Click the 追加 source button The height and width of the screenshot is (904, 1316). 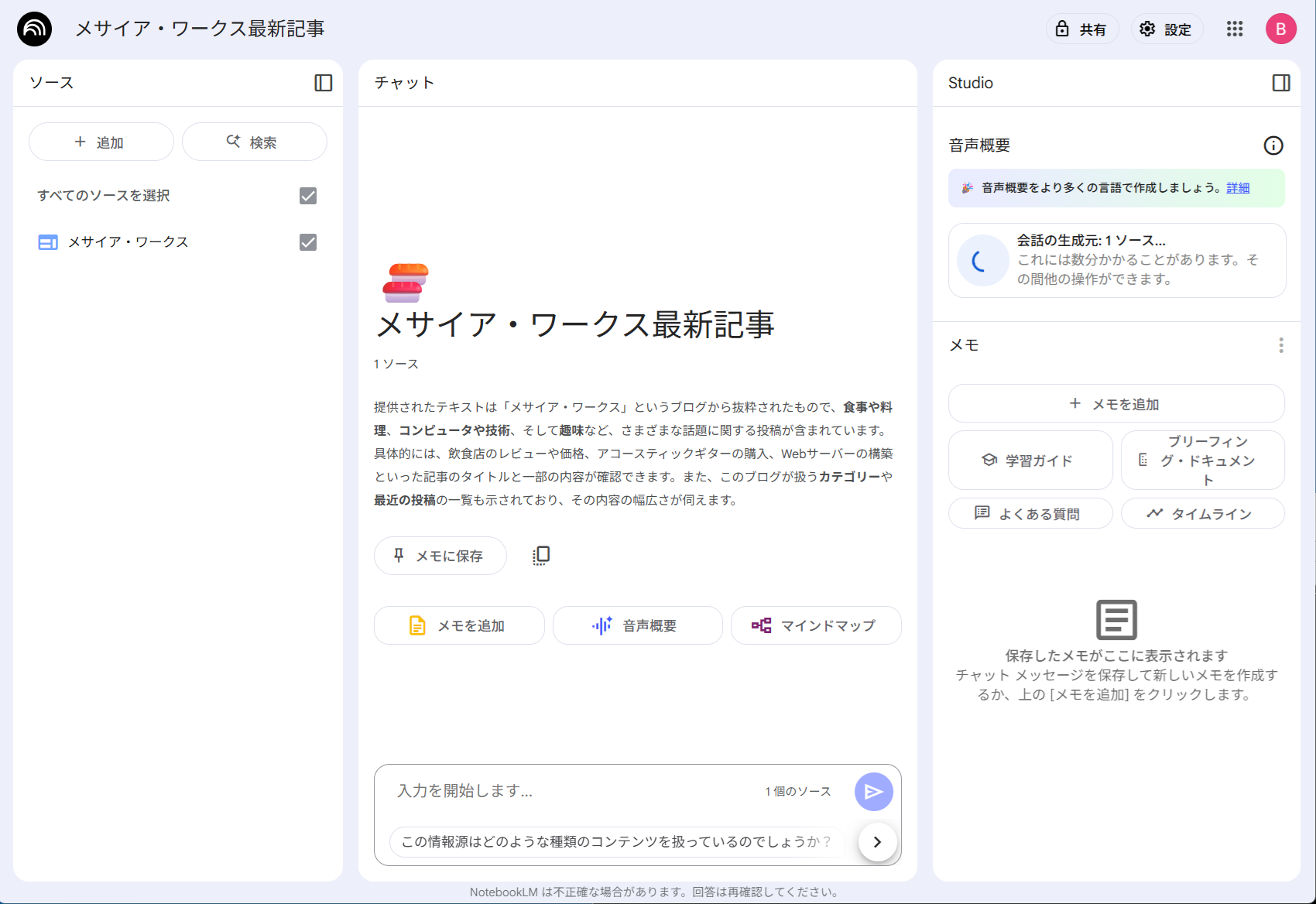101,142
